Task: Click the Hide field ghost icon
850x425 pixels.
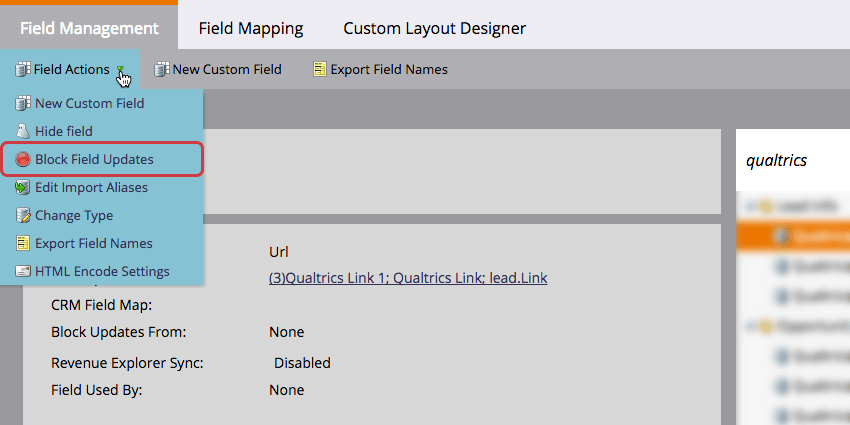Action: [23, 131]
